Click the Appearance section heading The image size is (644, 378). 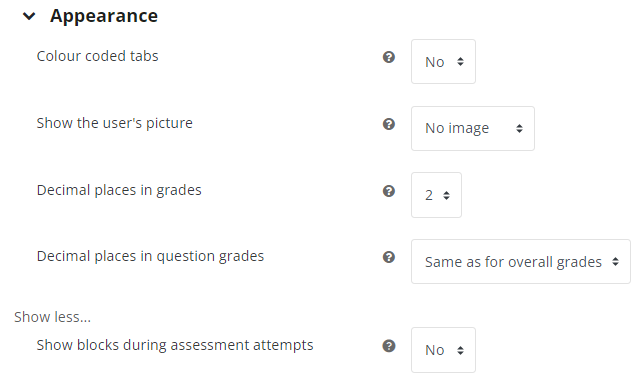click(104, 16)
